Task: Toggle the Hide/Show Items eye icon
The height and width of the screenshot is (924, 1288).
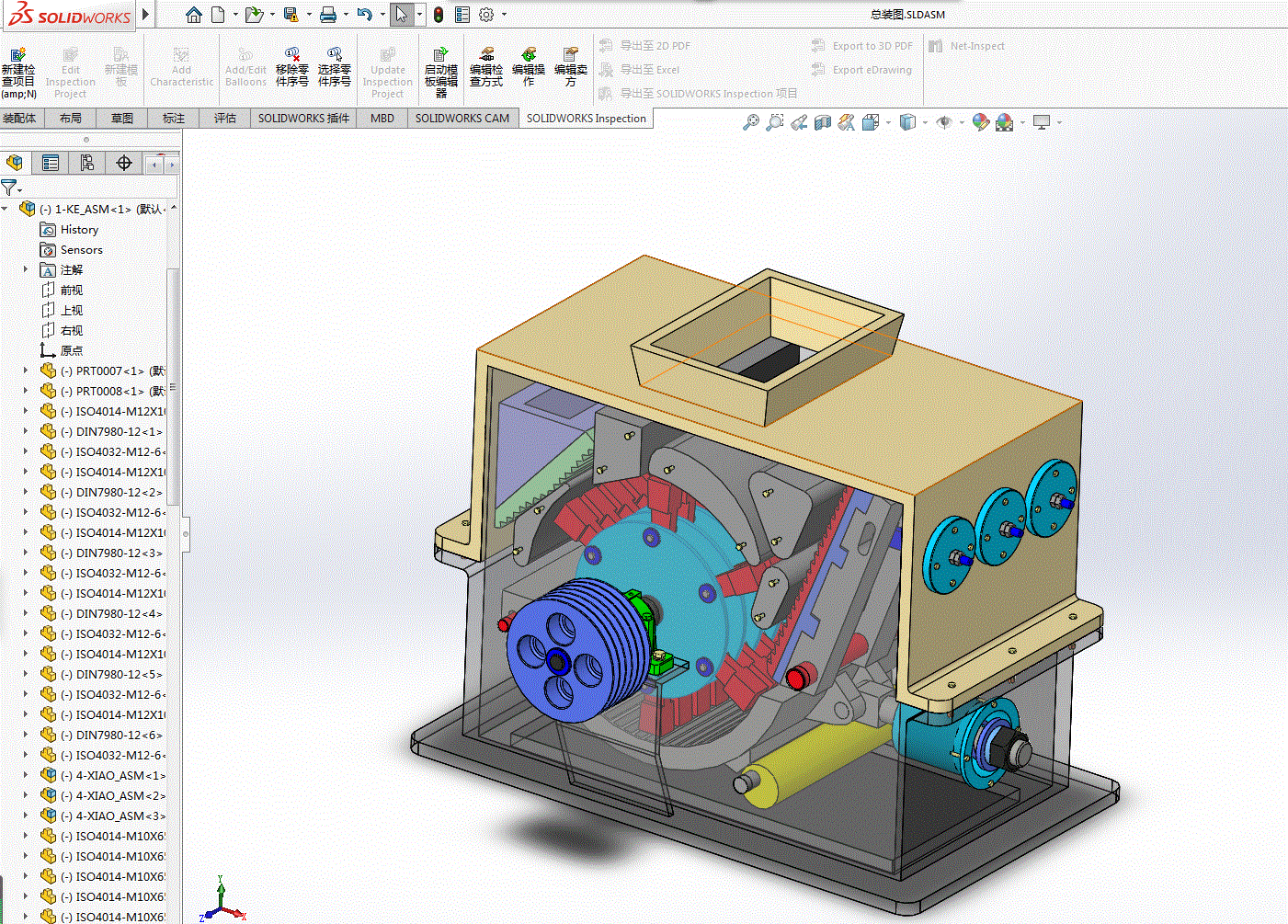Action: pyautogui.click(x=943, y=122)
